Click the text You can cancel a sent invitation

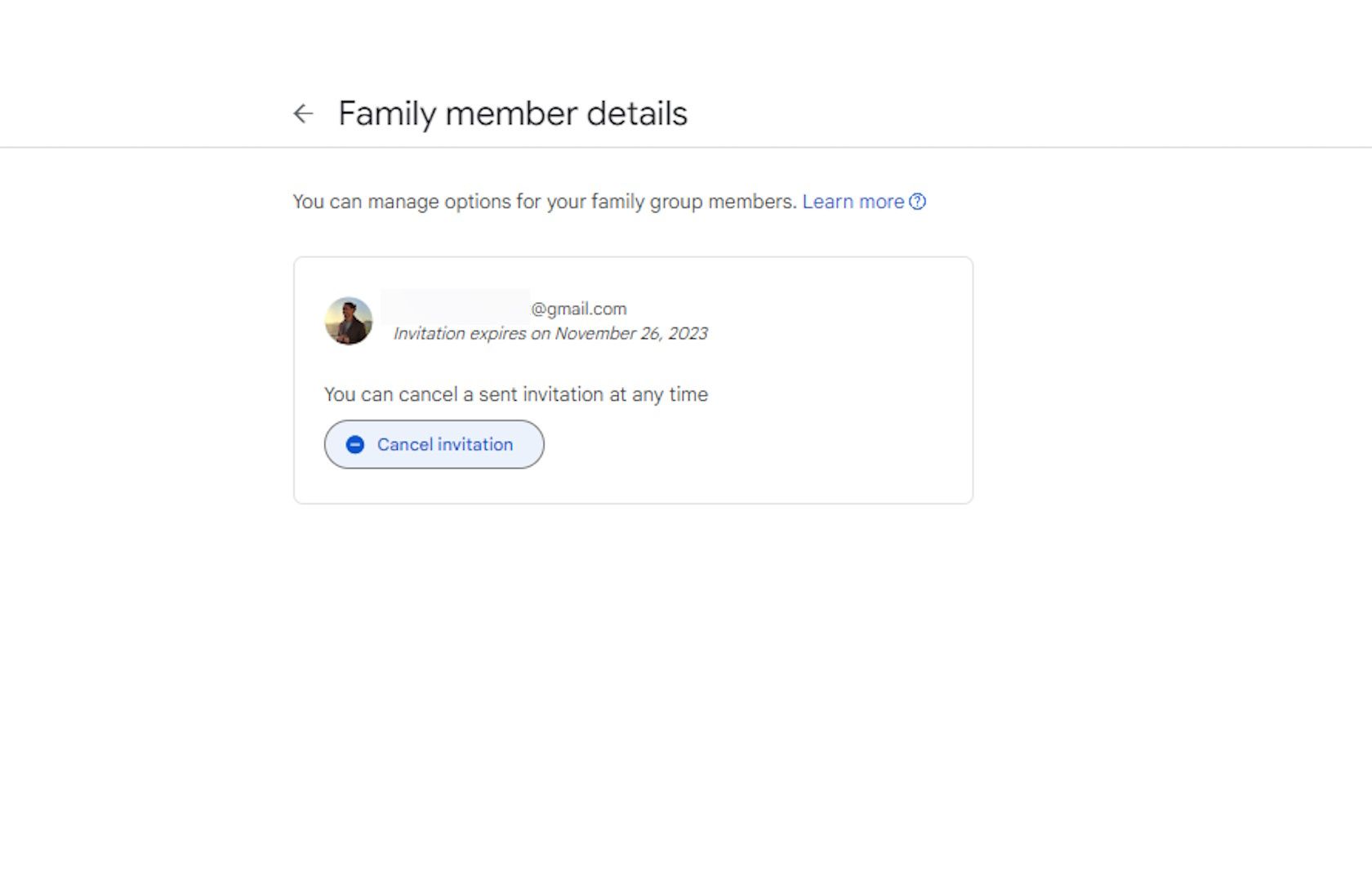[516, 394]
